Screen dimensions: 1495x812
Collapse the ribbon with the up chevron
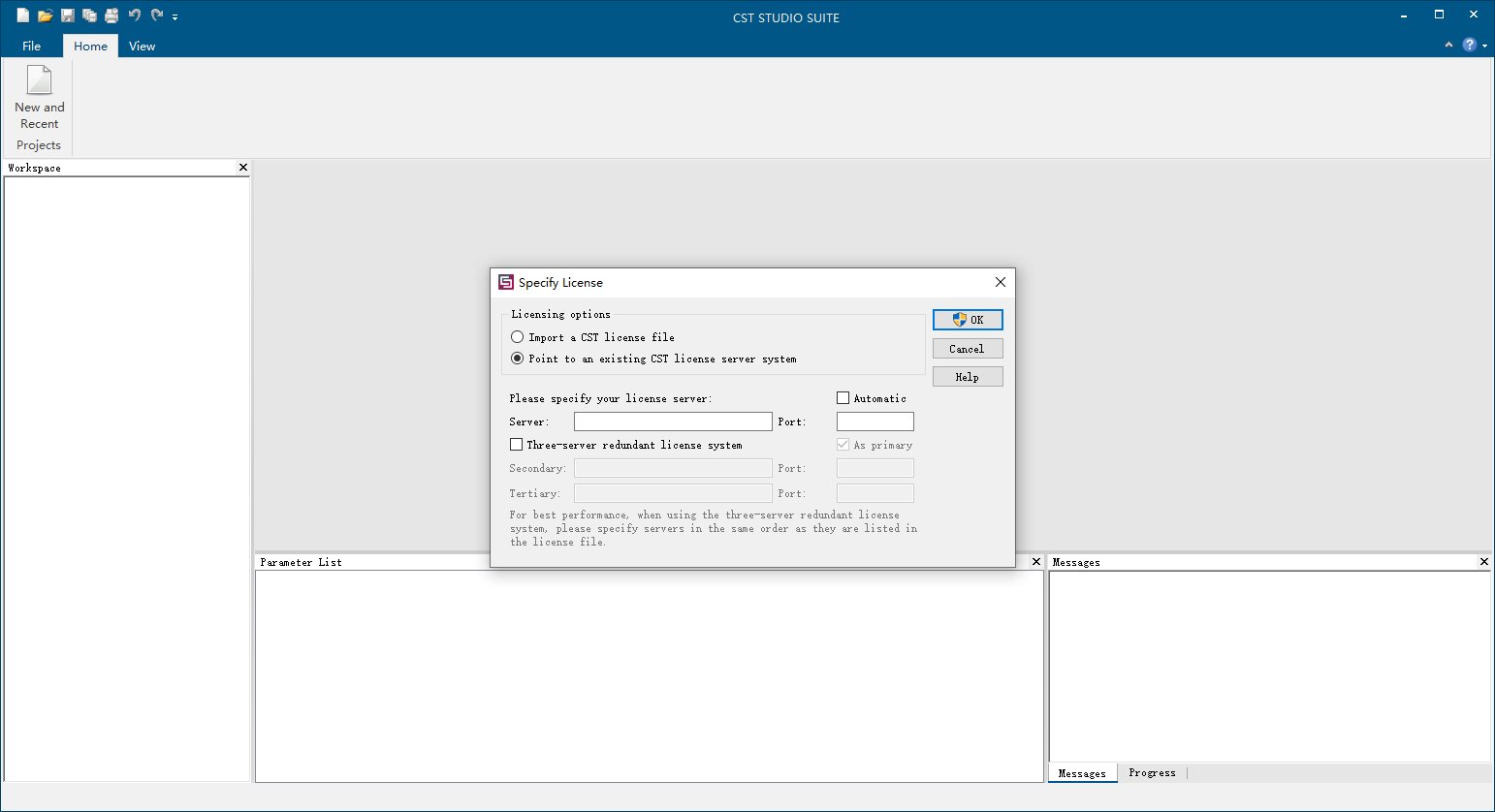[x=1448, y=45]
